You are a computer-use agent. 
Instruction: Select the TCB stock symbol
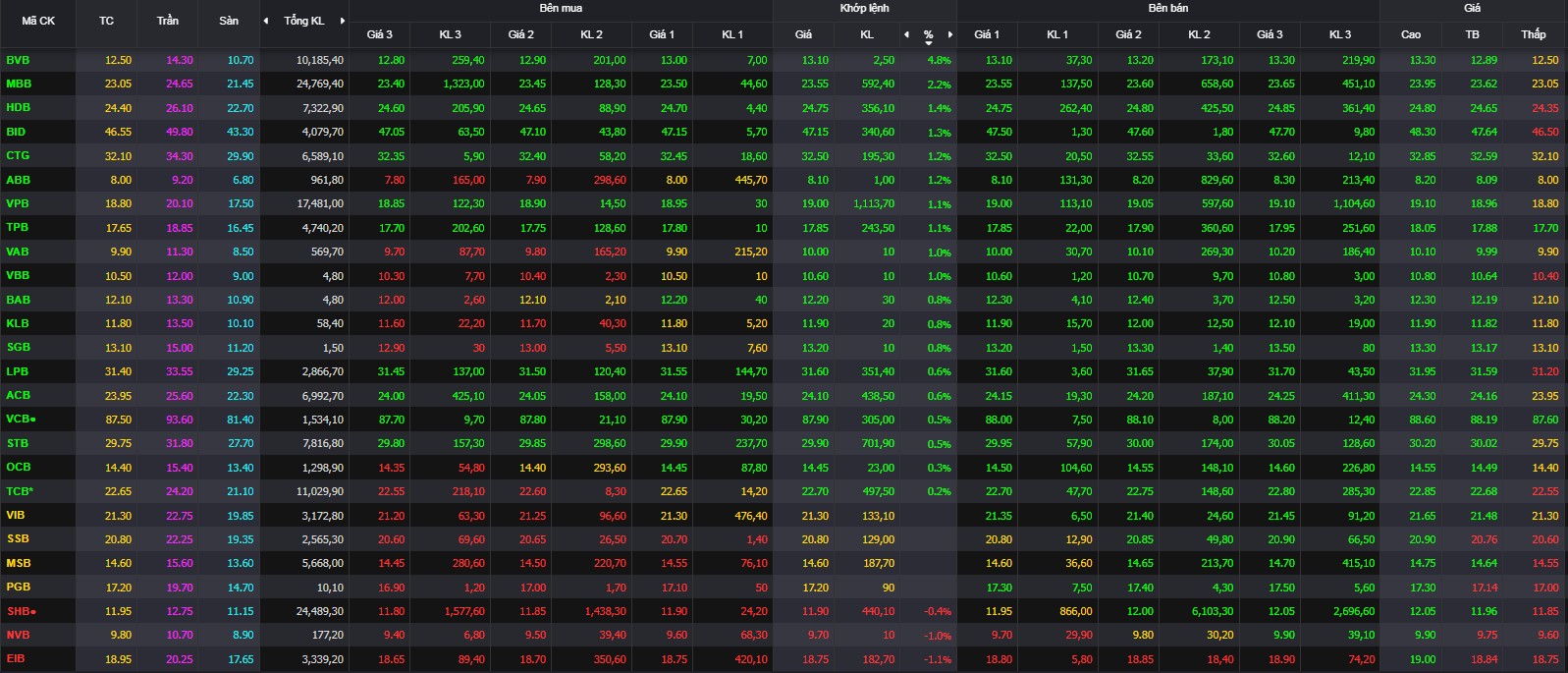pyautogui.click(x=20, y=491)
